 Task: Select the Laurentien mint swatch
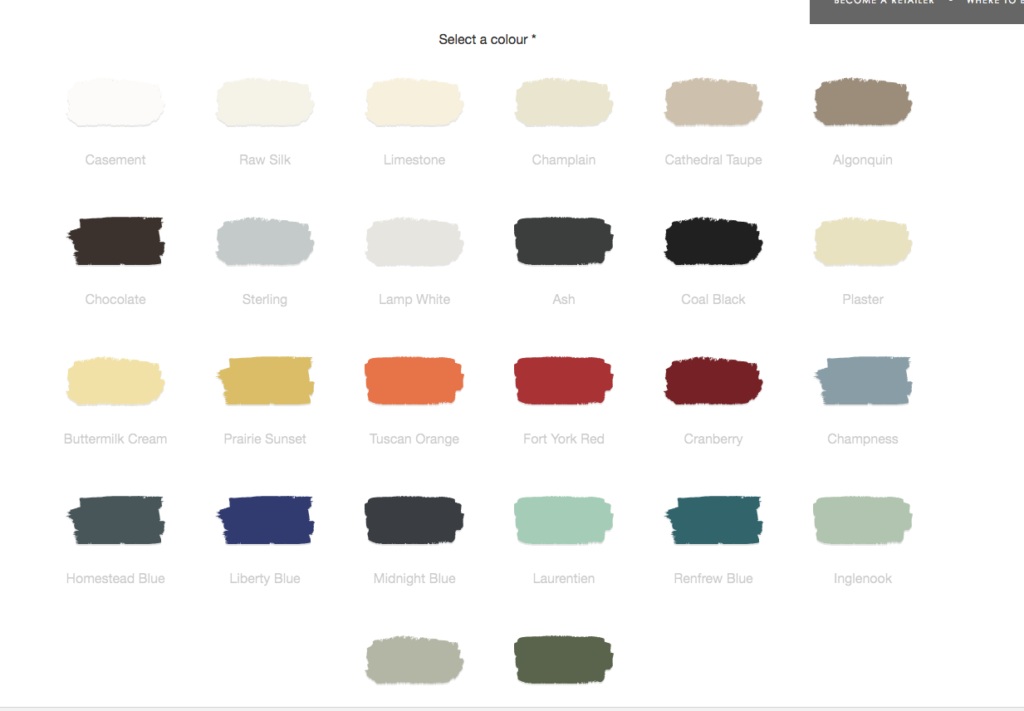(x=564, y=520)
